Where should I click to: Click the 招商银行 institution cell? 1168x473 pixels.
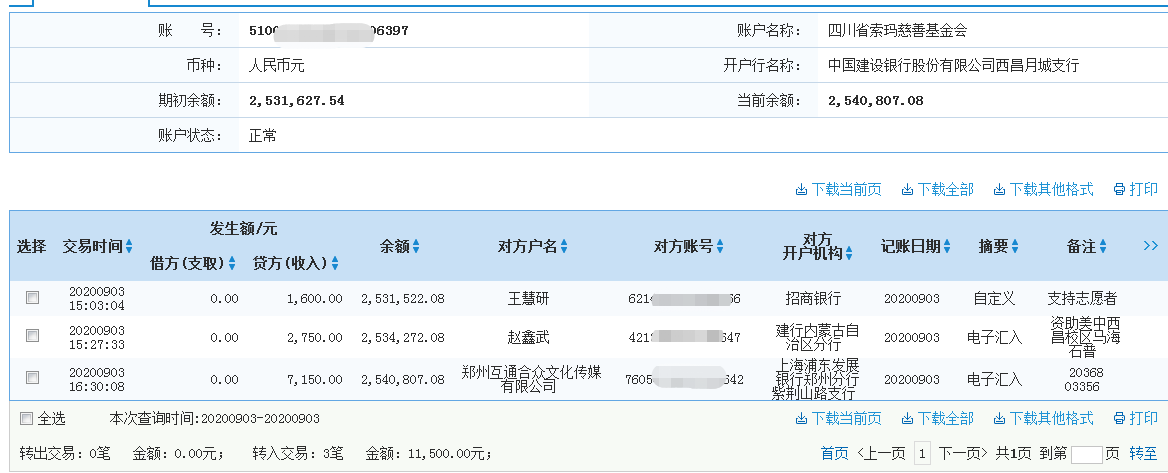pyautogui.click(x=813, y=299)
